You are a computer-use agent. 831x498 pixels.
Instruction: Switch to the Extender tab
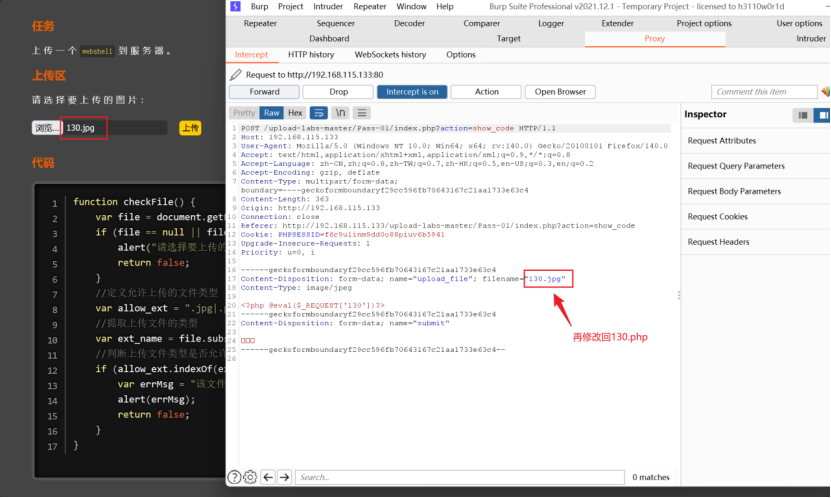617,23
